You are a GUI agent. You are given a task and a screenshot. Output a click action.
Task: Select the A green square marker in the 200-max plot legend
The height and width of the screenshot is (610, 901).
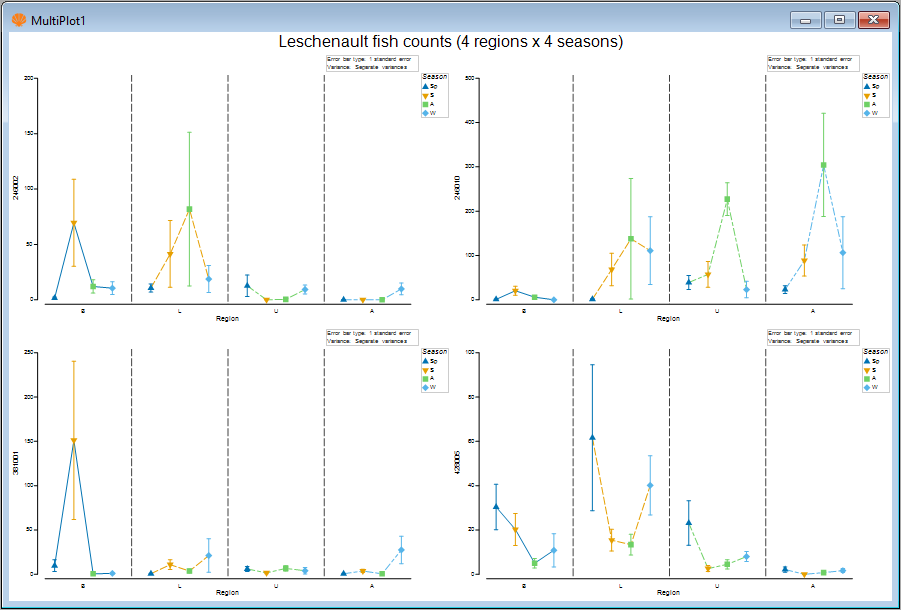pyautogui.click(x=426, y=105)
